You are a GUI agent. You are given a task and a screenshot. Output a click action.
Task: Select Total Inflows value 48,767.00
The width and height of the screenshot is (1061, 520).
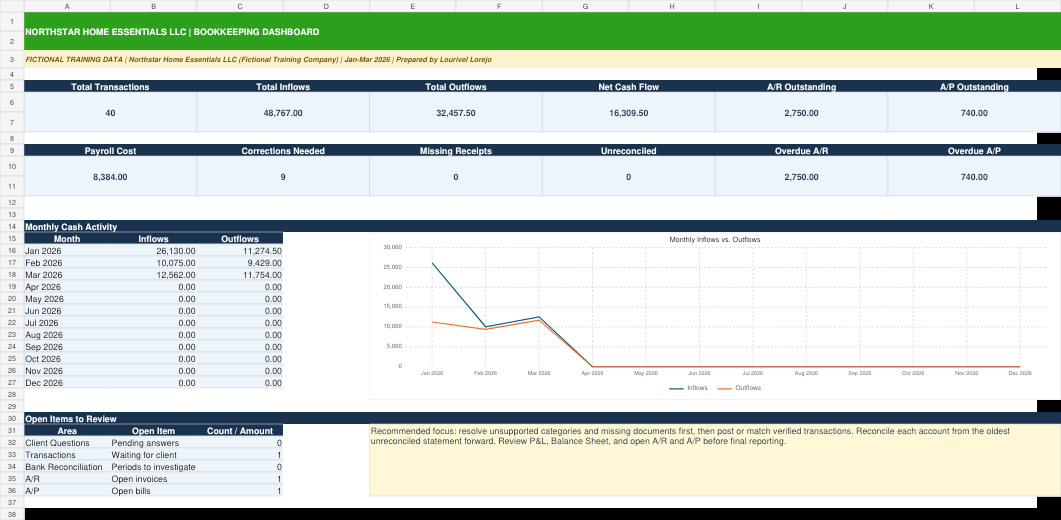(283, 112)
